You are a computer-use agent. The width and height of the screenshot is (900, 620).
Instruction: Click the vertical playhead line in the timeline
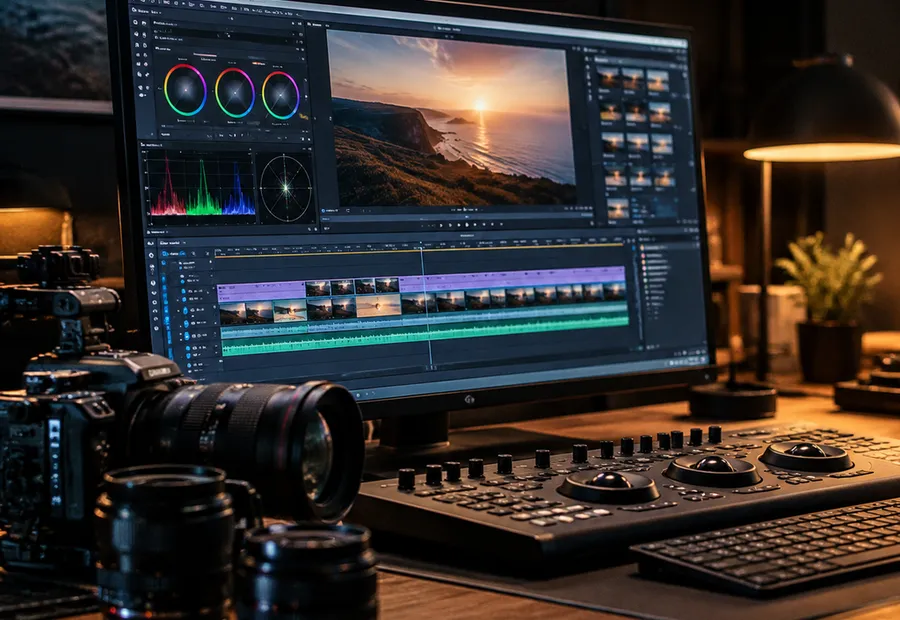coord(426,306)
